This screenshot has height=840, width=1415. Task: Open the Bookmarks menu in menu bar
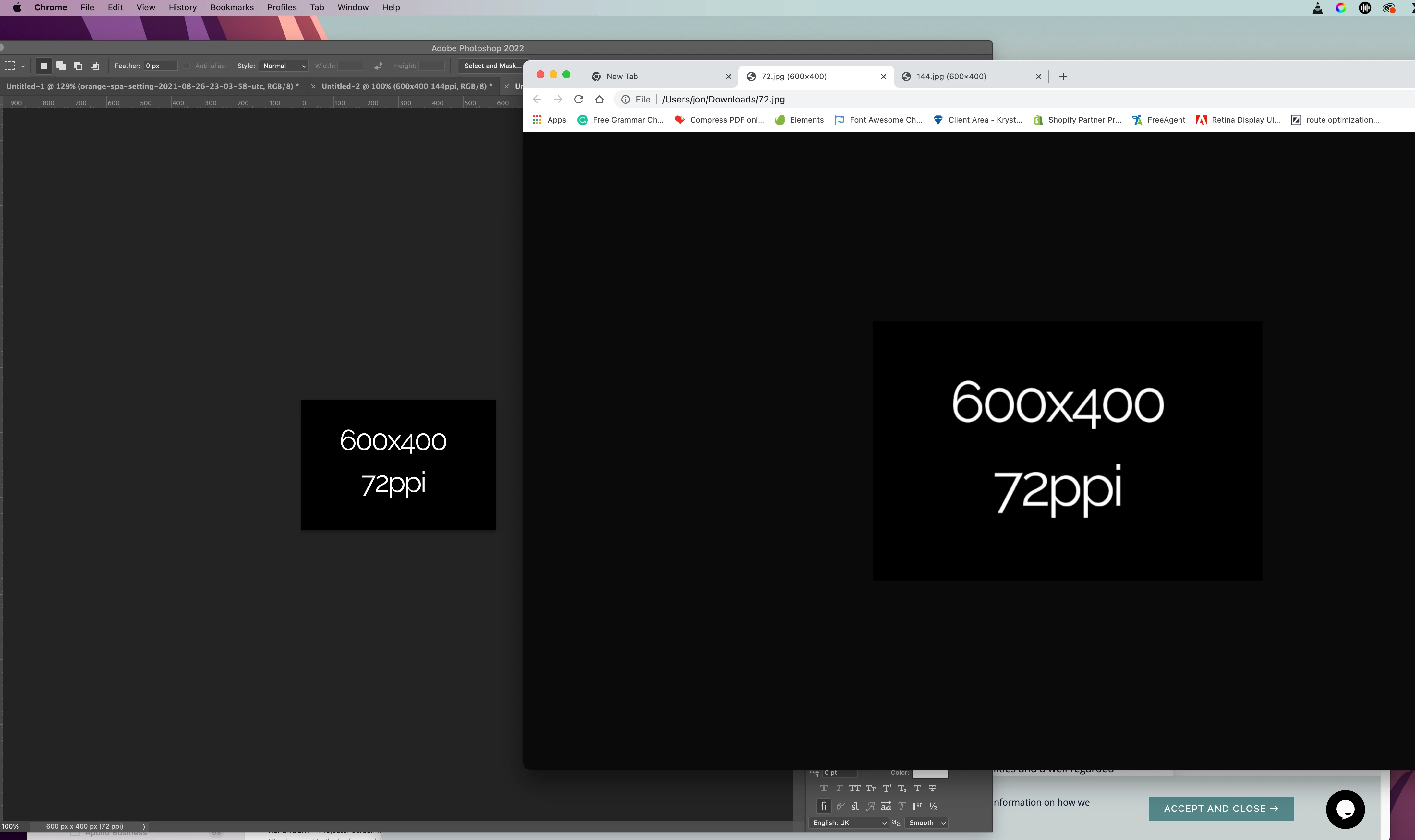(x=232, y=7)
